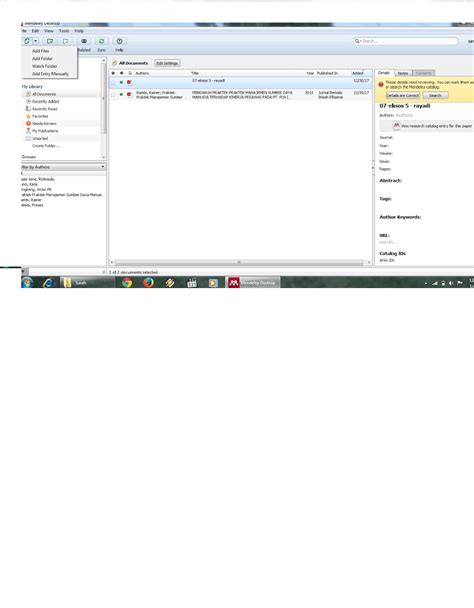474x608 pixels.
Task: Click the Related documents toolbar icon
Action: pyautogui.click(x=84, y=41)
